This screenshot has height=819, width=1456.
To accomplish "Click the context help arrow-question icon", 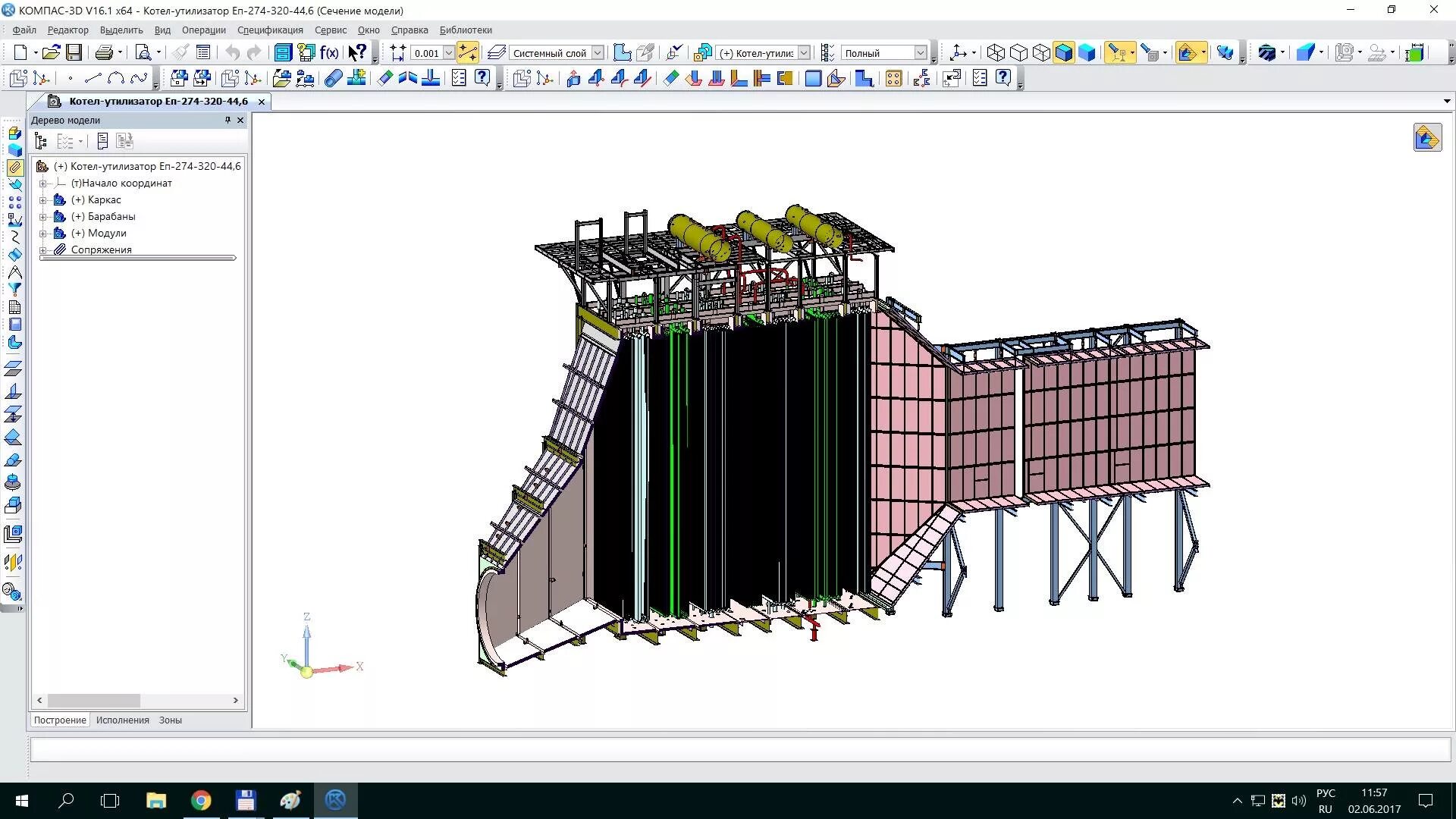I will coord(357,52).
